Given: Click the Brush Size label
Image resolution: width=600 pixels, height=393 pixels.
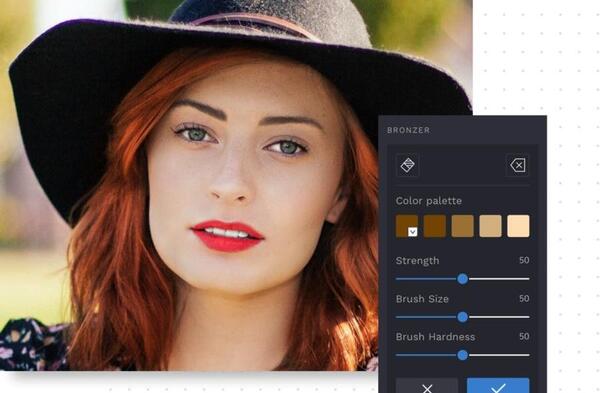Looking at the screenshot, I should pos(422,299).
